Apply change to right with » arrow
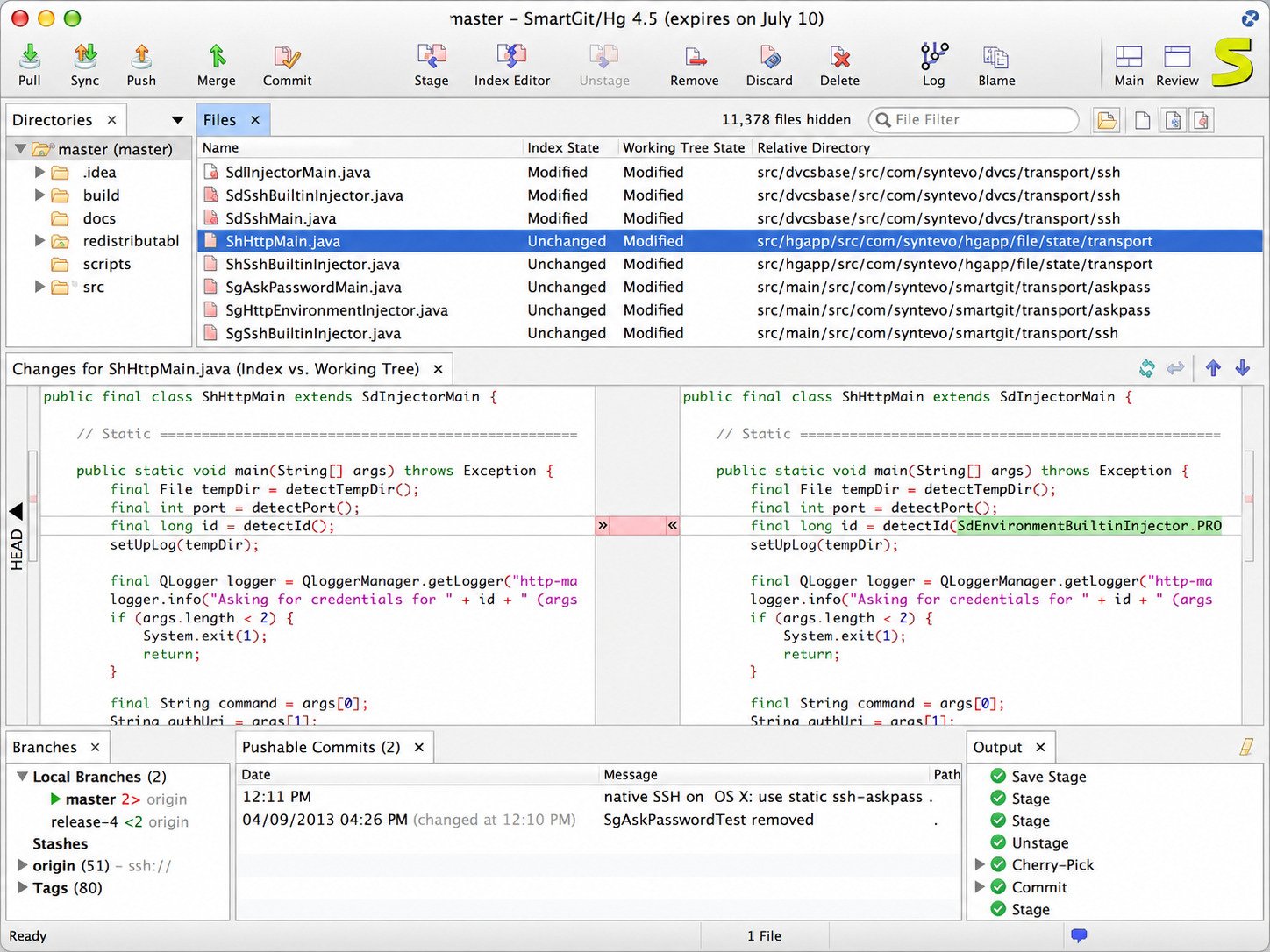Image resolution: width=1270 pixels, height=952 pixels. (603, 526)
